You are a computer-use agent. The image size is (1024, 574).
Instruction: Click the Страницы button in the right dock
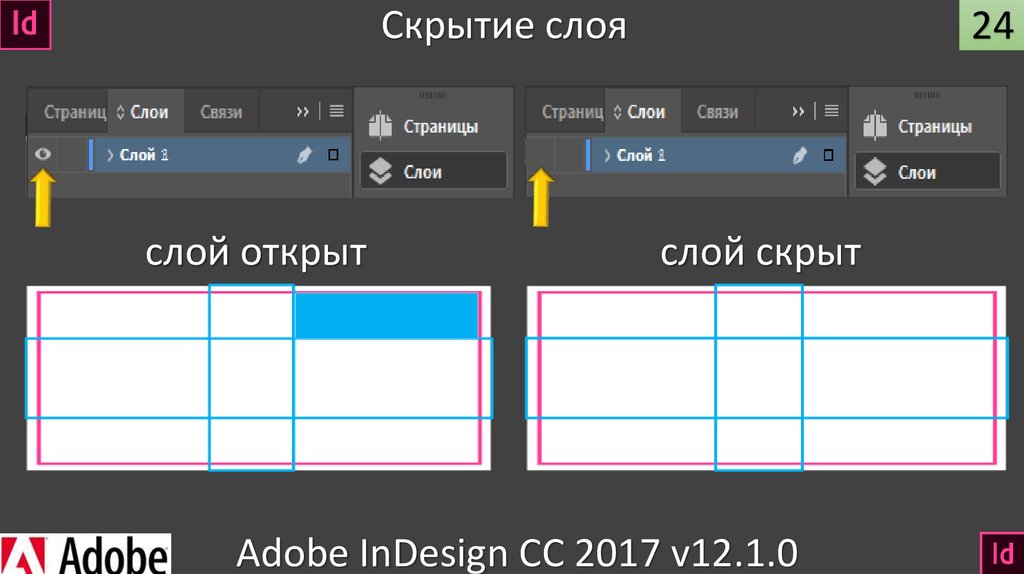934,127
